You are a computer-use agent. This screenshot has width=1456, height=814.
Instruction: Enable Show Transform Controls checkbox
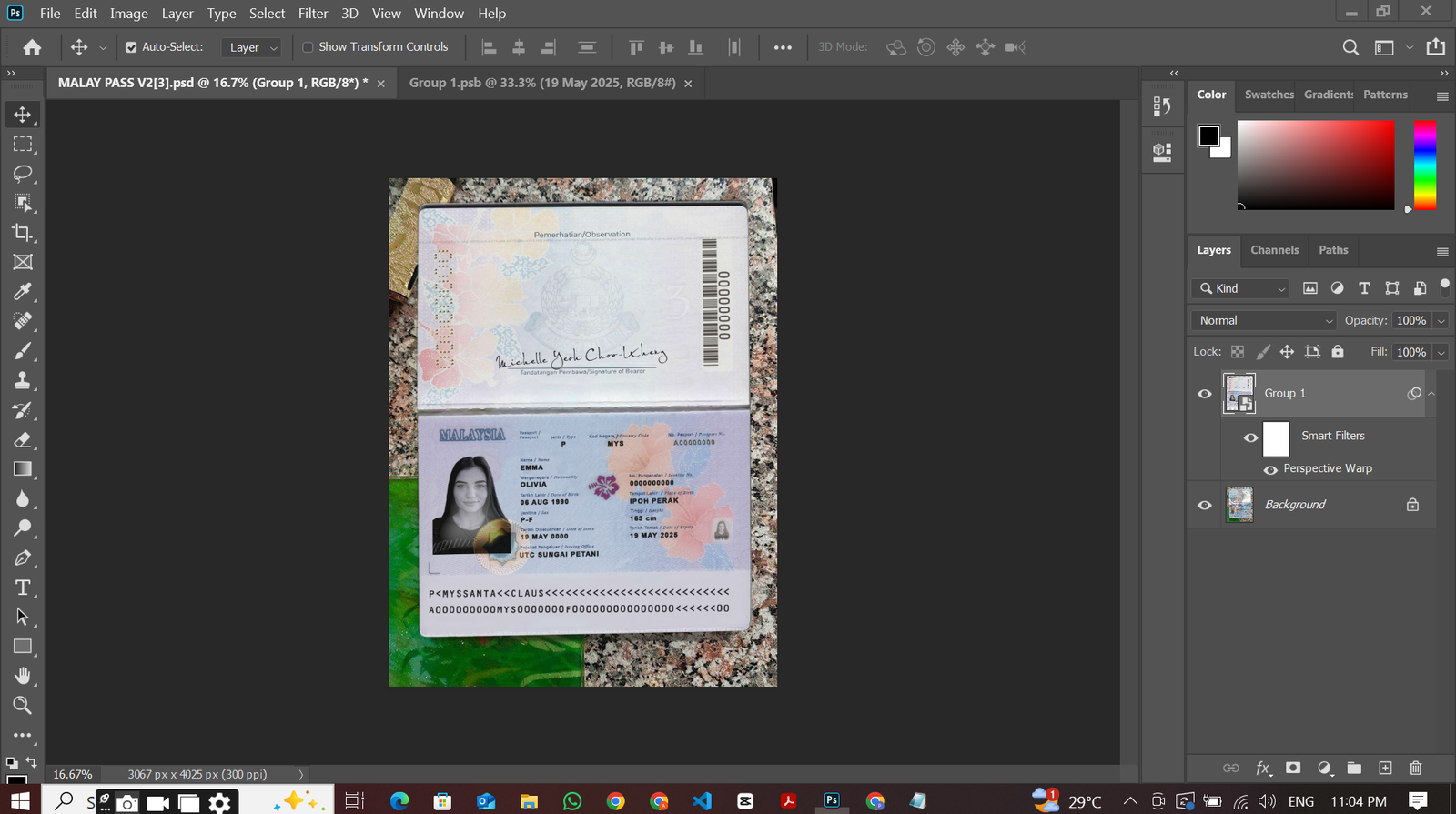[x=308, y=47]
